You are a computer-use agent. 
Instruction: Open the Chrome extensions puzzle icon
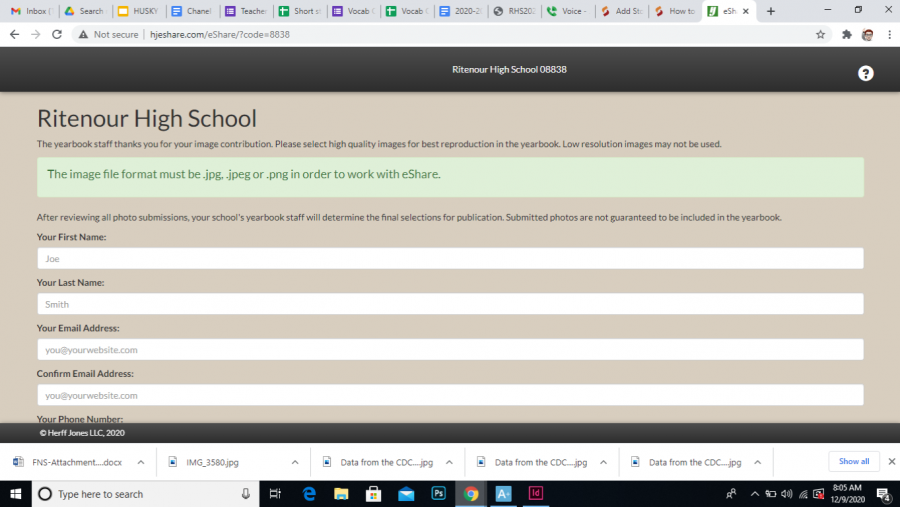point(847,34)
